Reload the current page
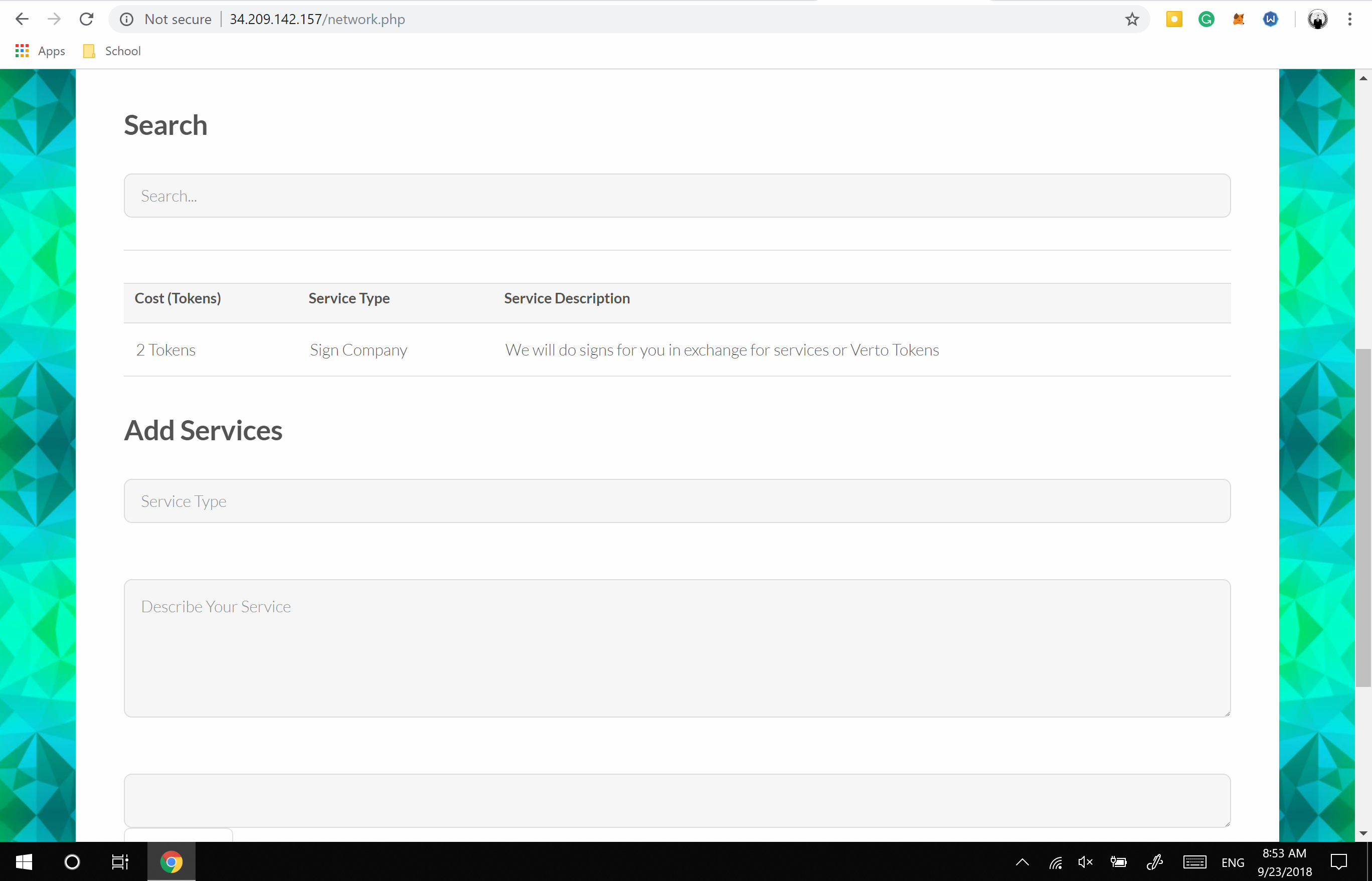Image resolution: width=1372 pixels, height=881 pixels. point(86,19)
